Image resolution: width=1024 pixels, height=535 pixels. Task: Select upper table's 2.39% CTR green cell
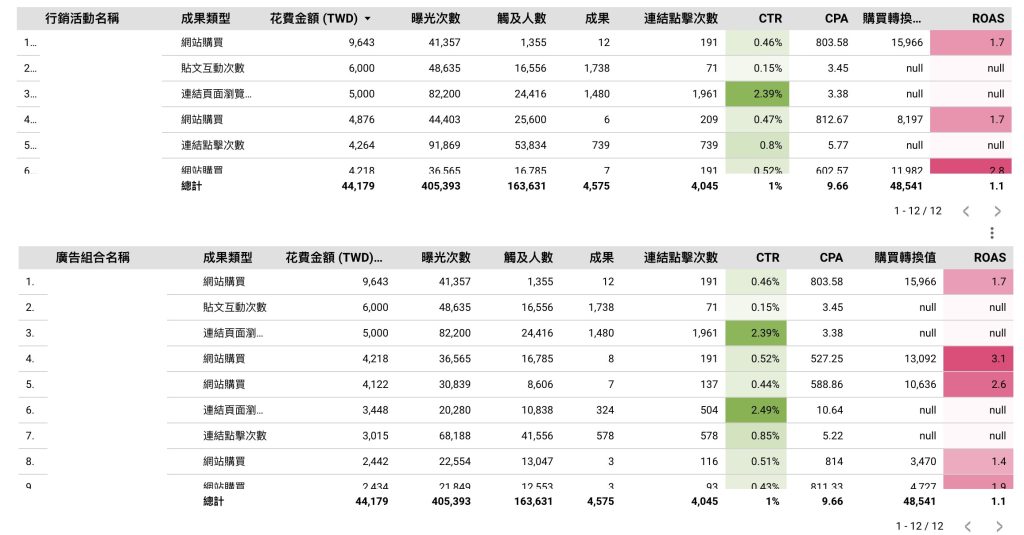[x=757, y=93]
